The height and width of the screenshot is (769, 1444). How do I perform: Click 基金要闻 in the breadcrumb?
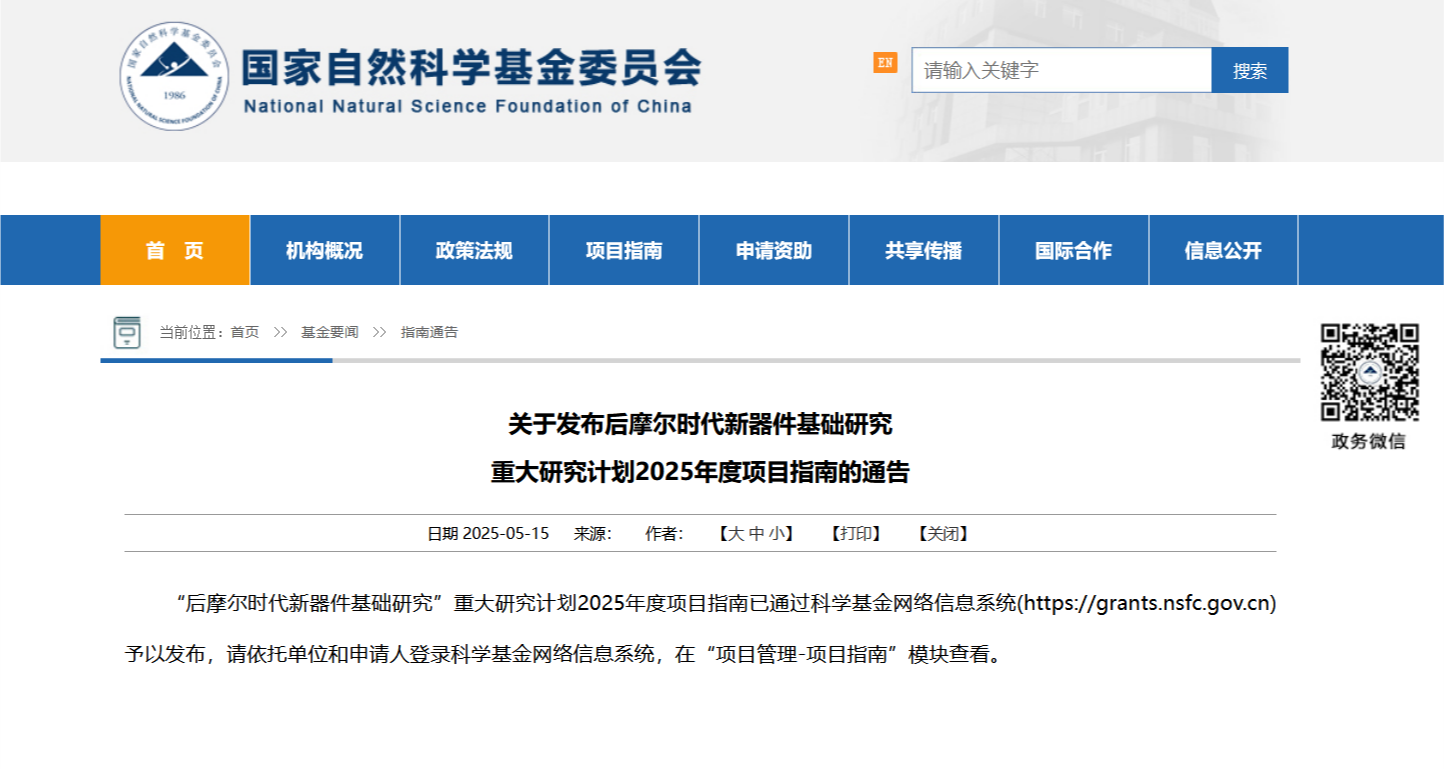click(329, 332)
